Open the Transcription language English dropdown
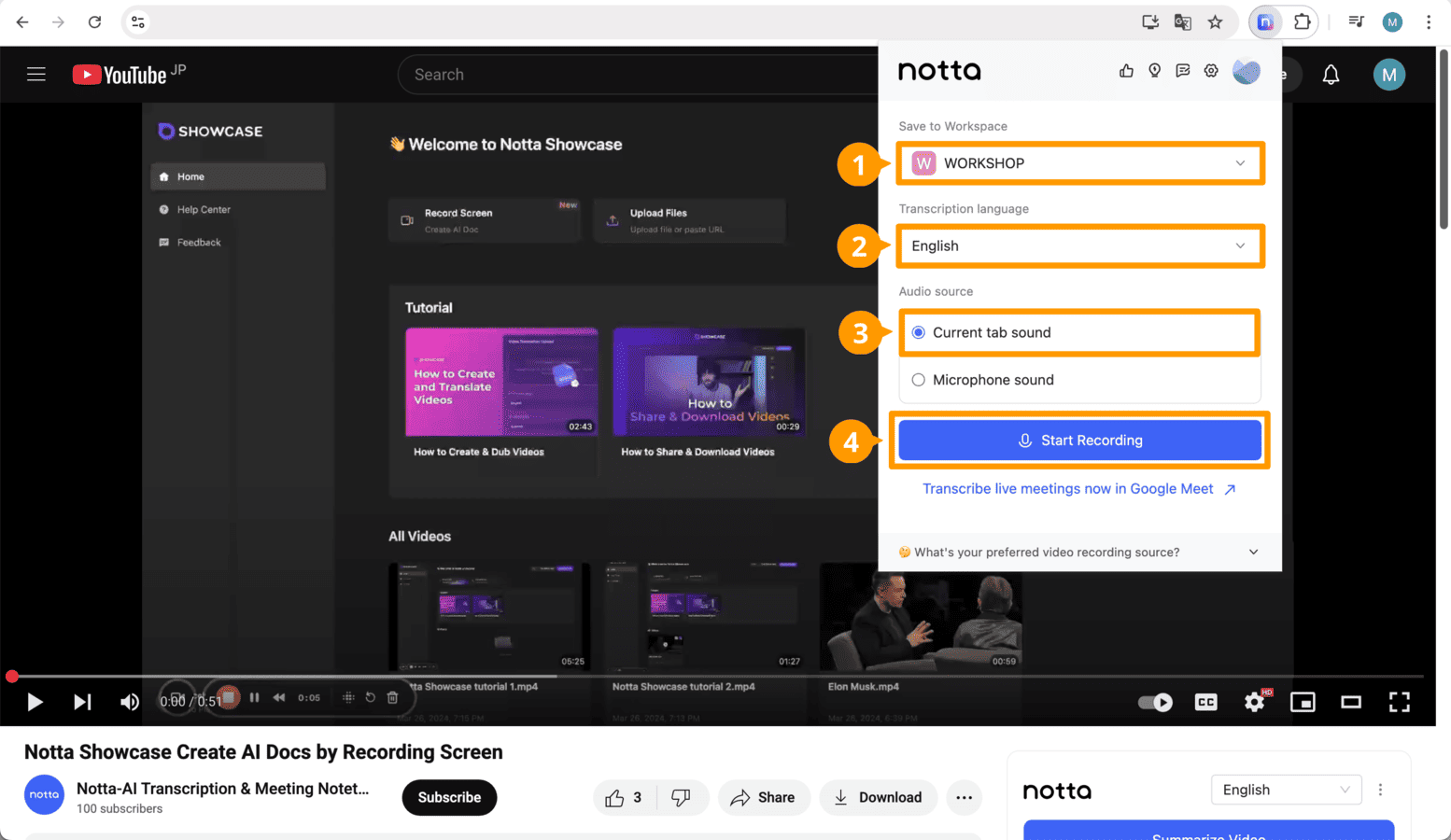 [x=1079, y=246]
